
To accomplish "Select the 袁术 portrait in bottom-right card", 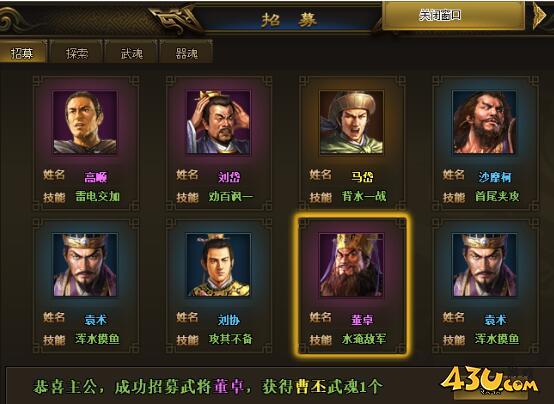I will [484, 265].
